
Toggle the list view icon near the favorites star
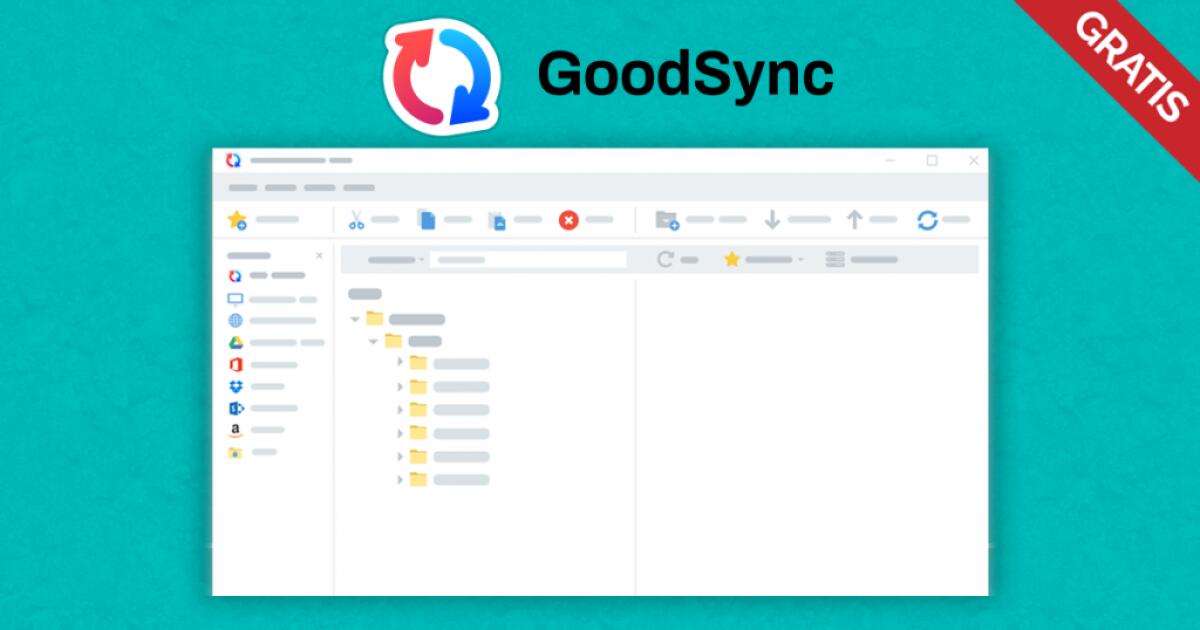[837, 259]
